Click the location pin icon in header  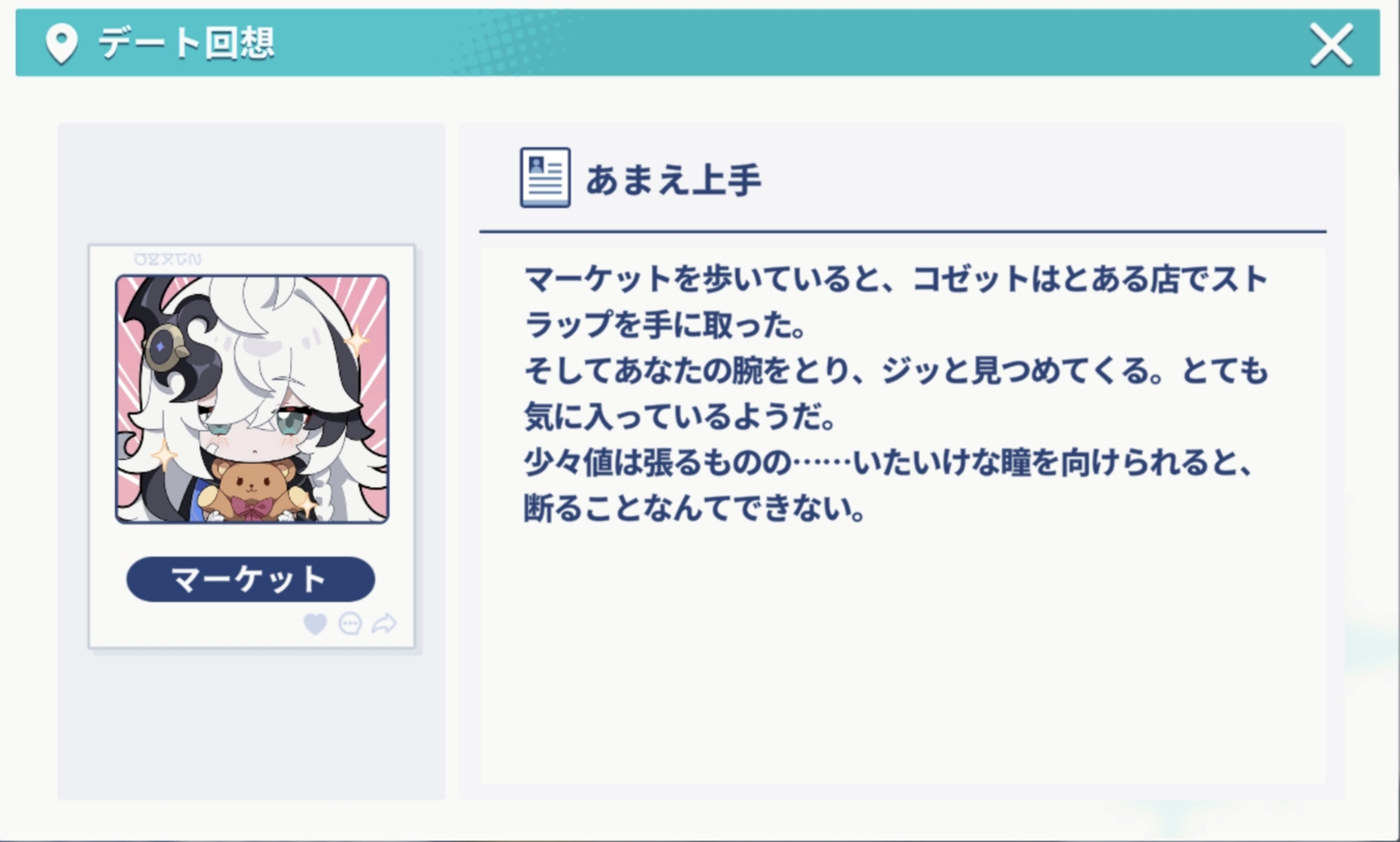(x=61, y=44)
